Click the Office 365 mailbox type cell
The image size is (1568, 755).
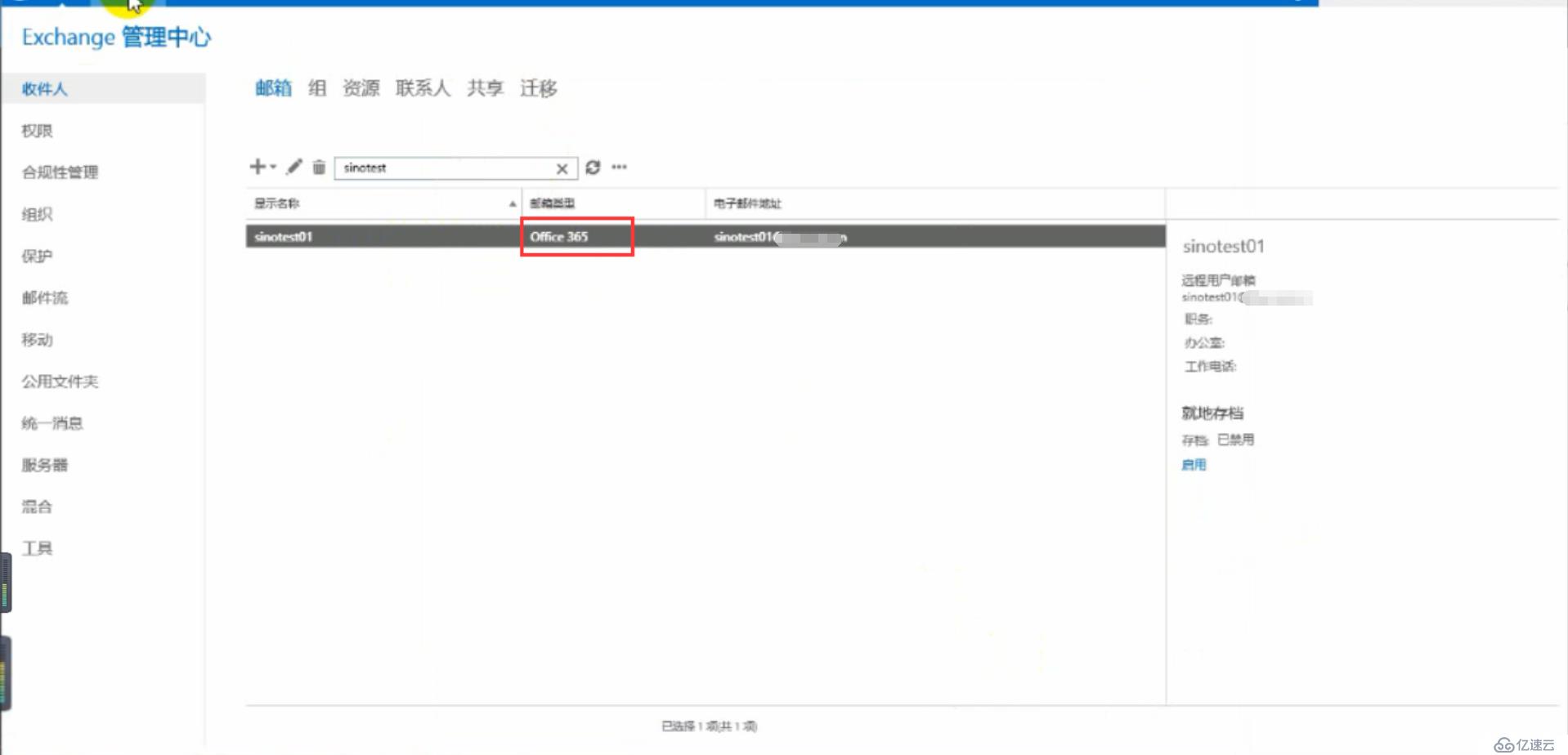559,236
